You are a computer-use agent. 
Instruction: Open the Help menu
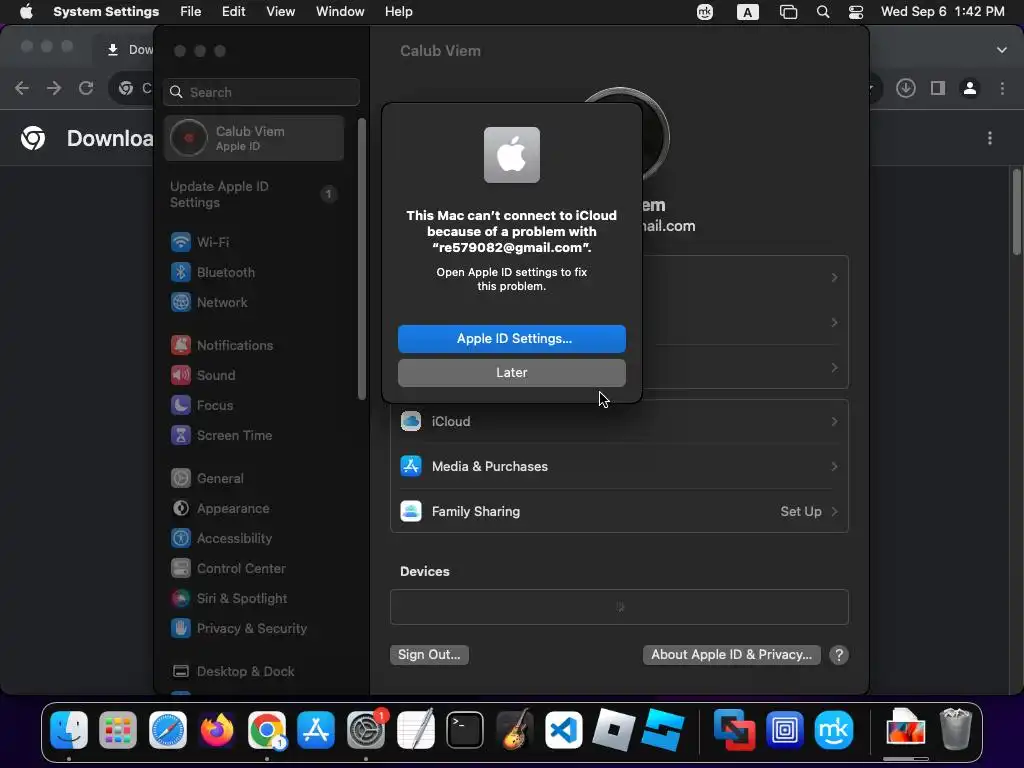pyautogui.click(x=398, y=12)
